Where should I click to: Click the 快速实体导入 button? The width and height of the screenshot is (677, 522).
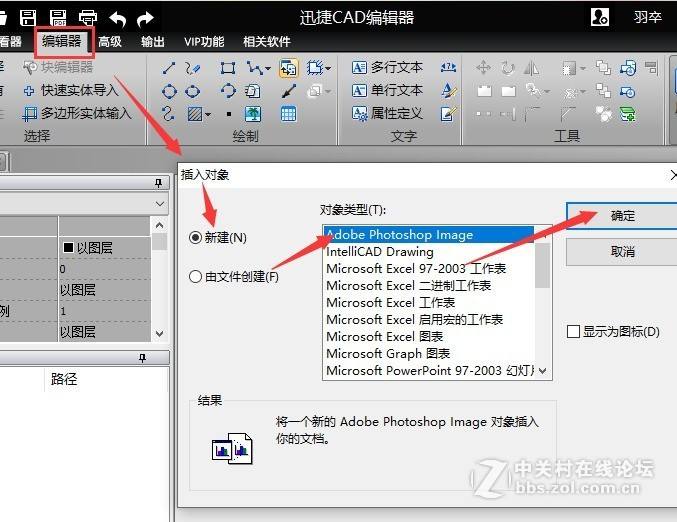pos(70,90)
